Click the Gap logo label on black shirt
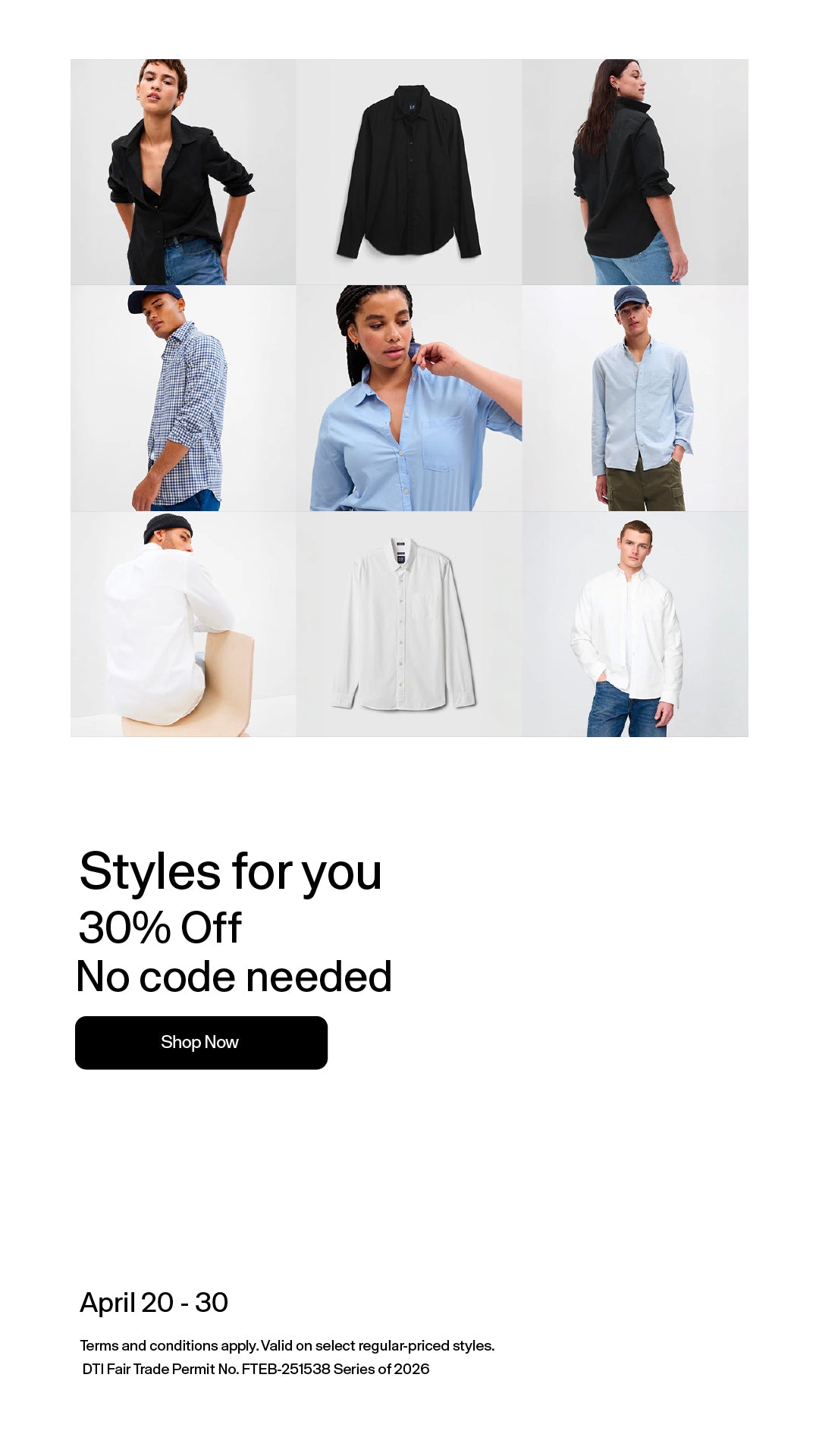819x1456 pixels. tap(412, 108)
